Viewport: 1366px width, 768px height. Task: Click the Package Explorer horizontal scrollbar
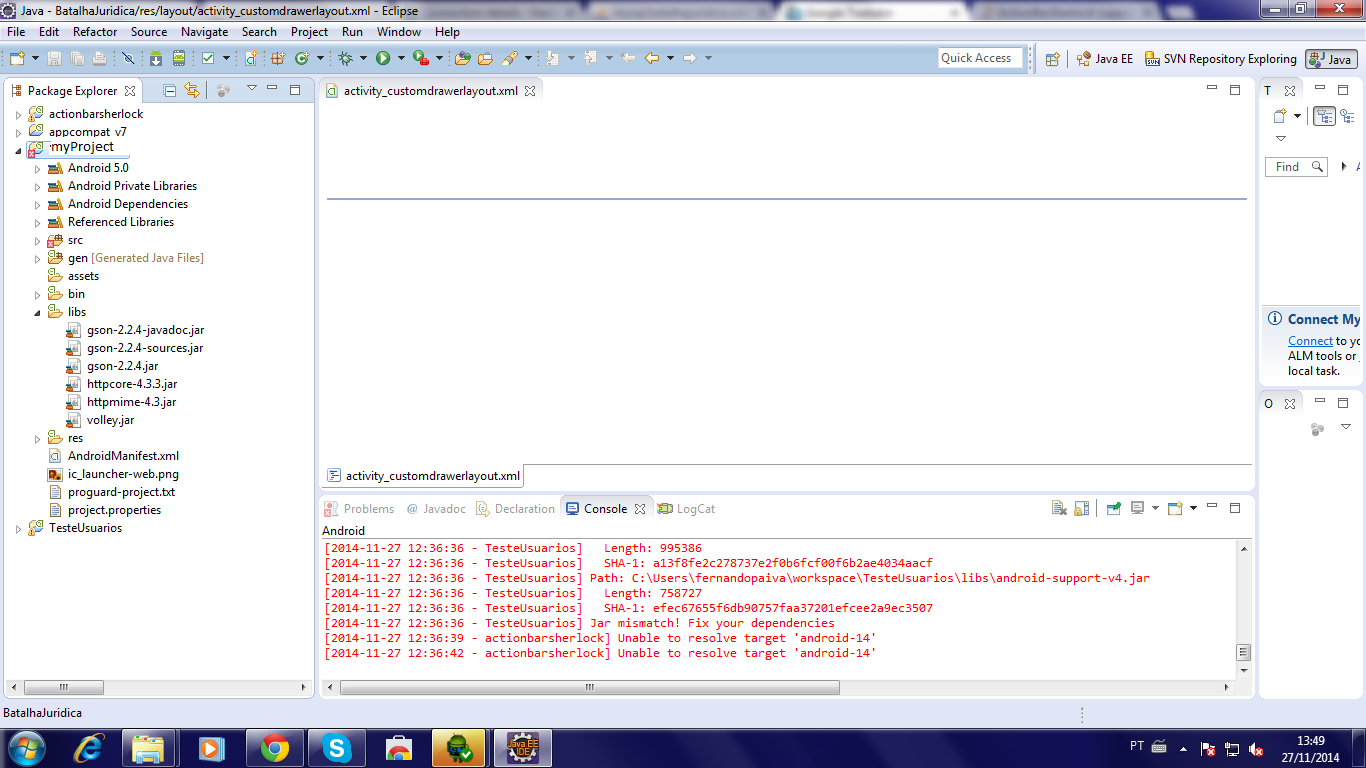(x=63, y=687)
